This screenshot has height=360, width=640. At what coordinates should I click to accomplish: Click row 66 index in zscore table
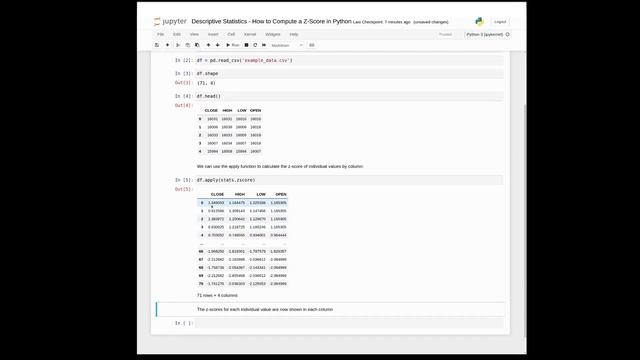201,251
